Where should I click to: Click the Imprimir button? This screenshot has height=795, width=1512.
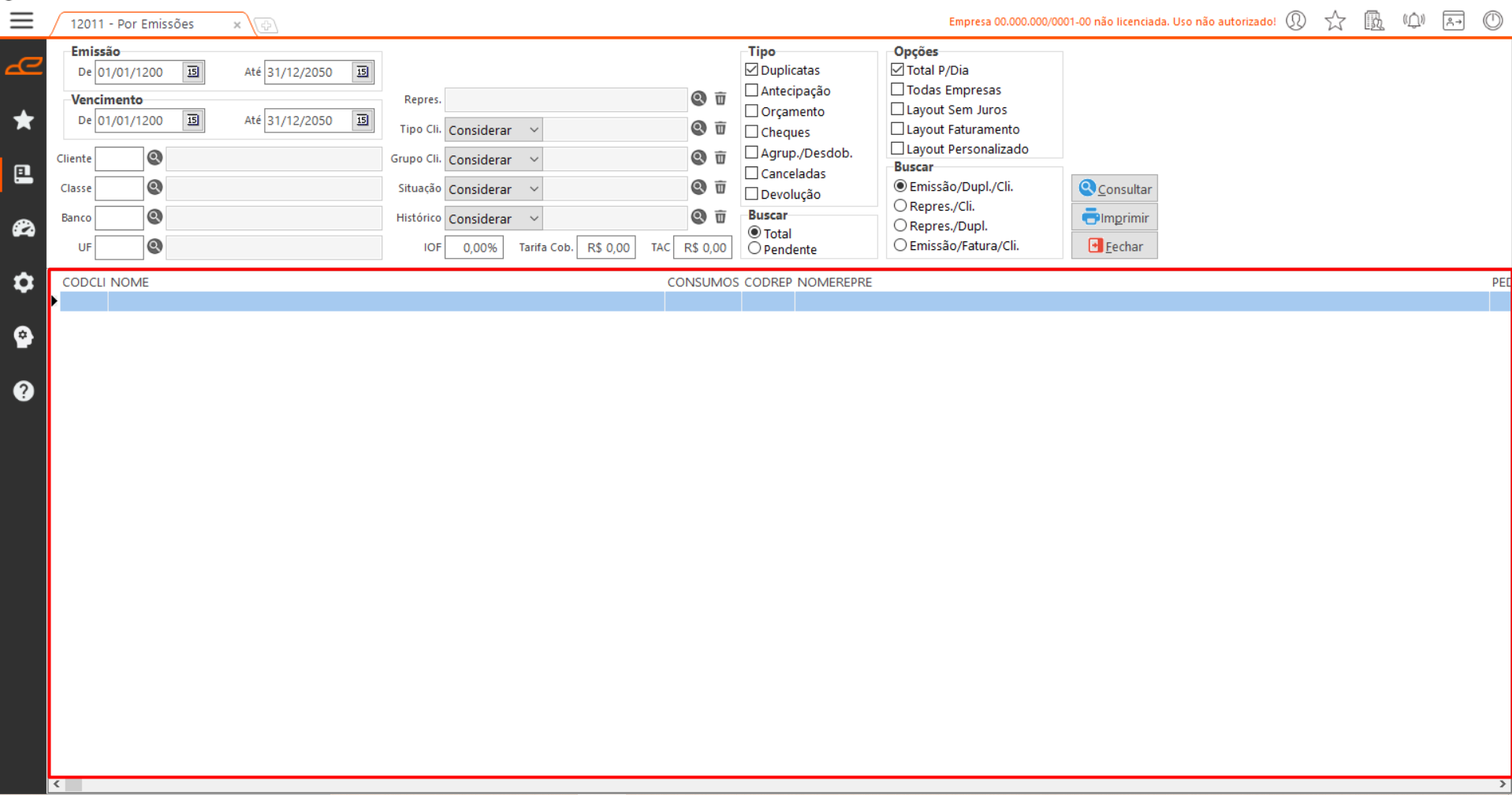tap(1114, 218)
